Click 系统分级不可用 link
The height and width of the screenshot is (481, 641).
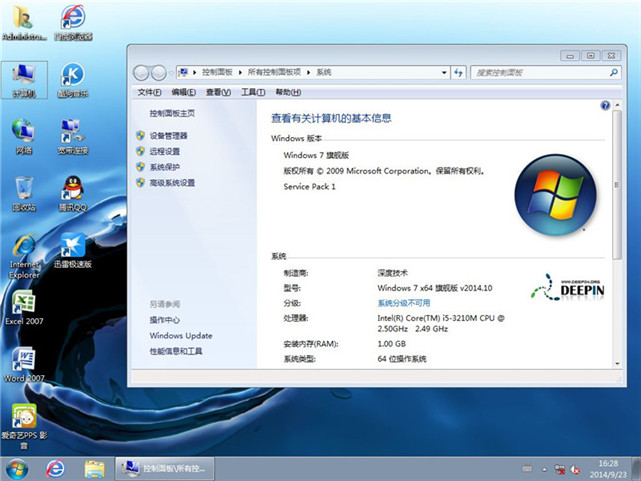click(403, 303)
